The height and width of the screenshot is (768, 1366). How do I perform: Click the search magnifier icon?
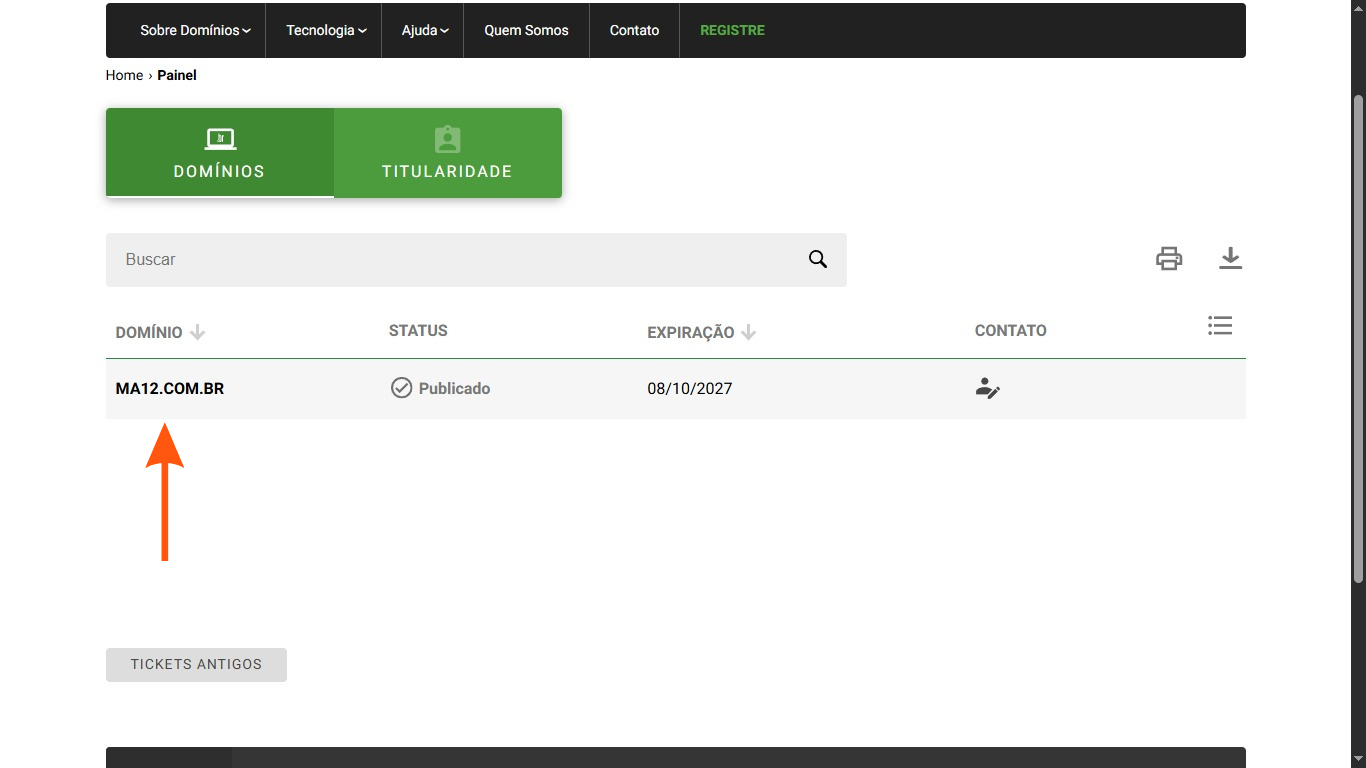818,260
